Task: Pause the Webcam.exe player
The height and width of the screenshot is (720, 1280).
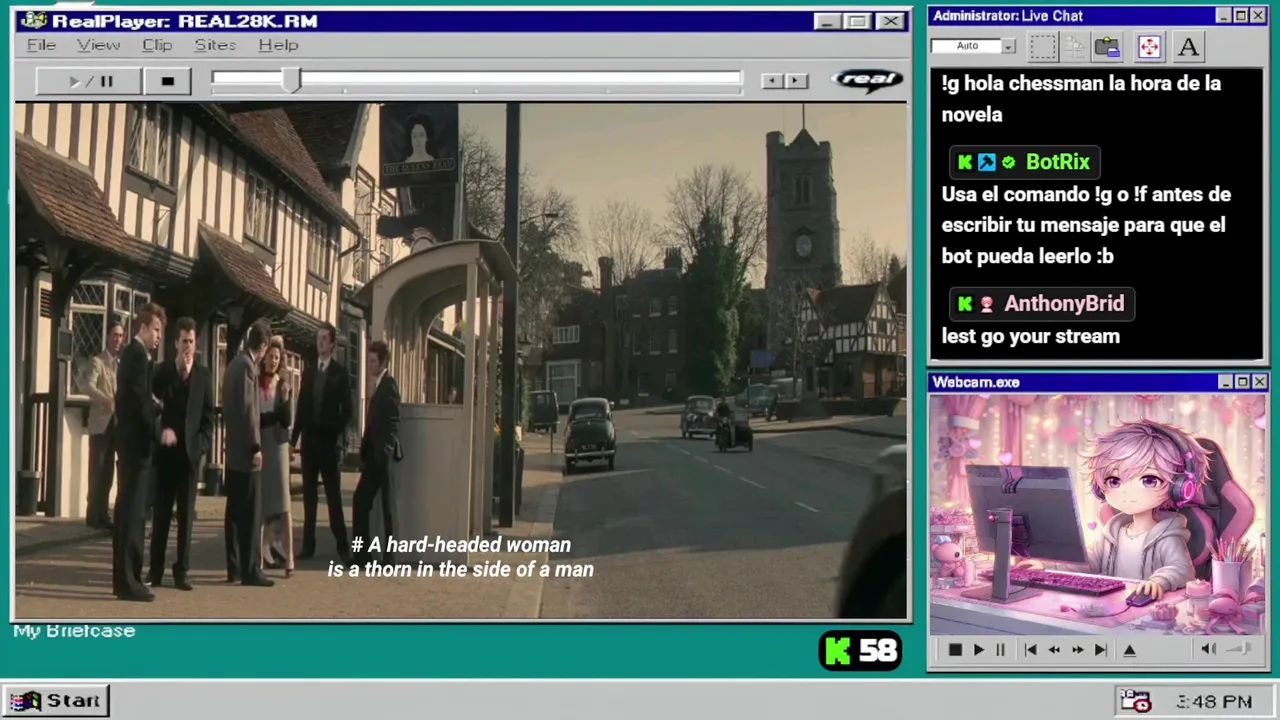Action: pos(1000,650)
